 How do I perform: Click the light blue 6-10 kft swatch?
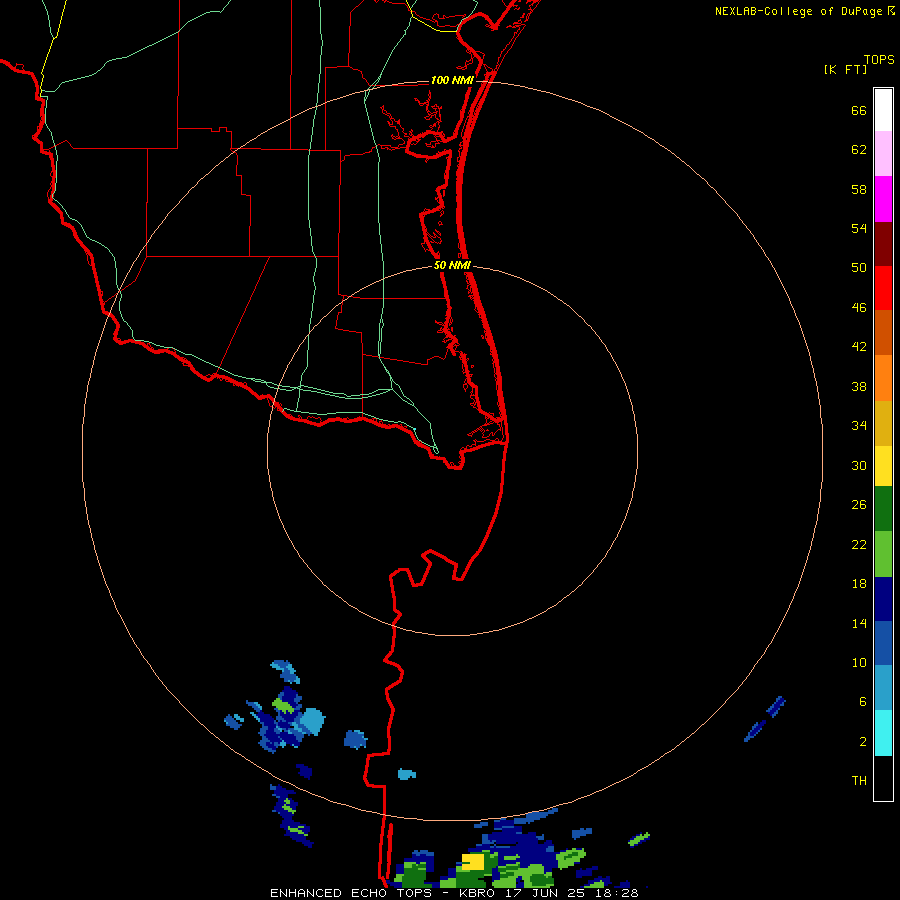click(883, 688)
